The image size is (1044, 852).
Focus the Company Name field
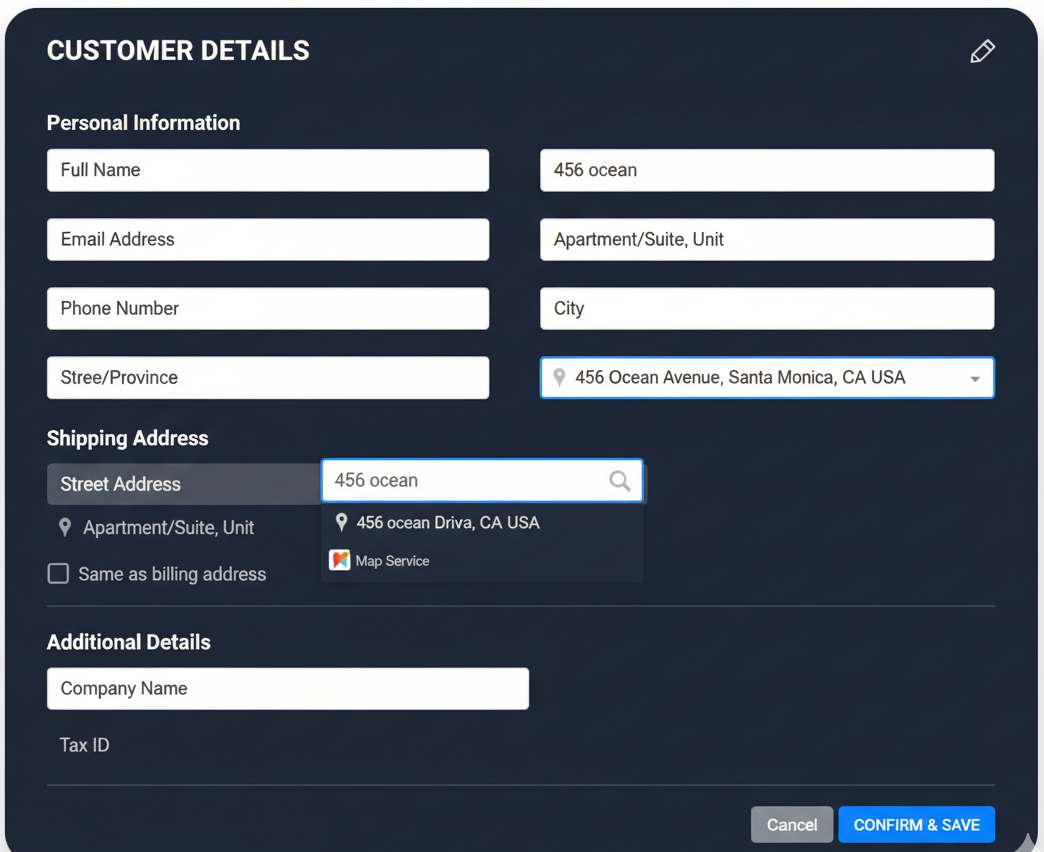pyautogui.click(x=288, y=689)
